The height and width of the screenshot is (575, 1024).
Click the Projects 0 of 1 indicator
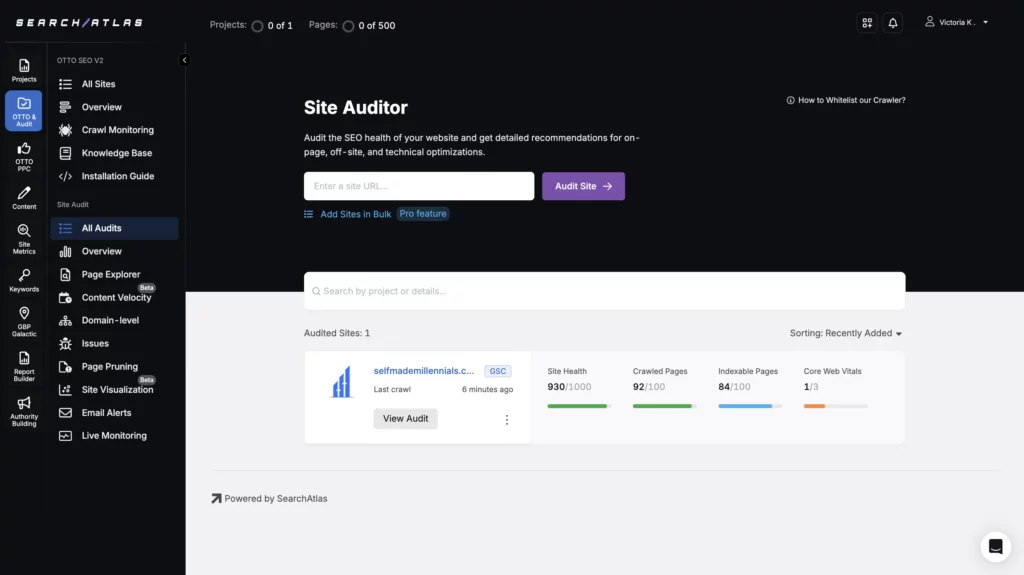[x=251, y=25]
